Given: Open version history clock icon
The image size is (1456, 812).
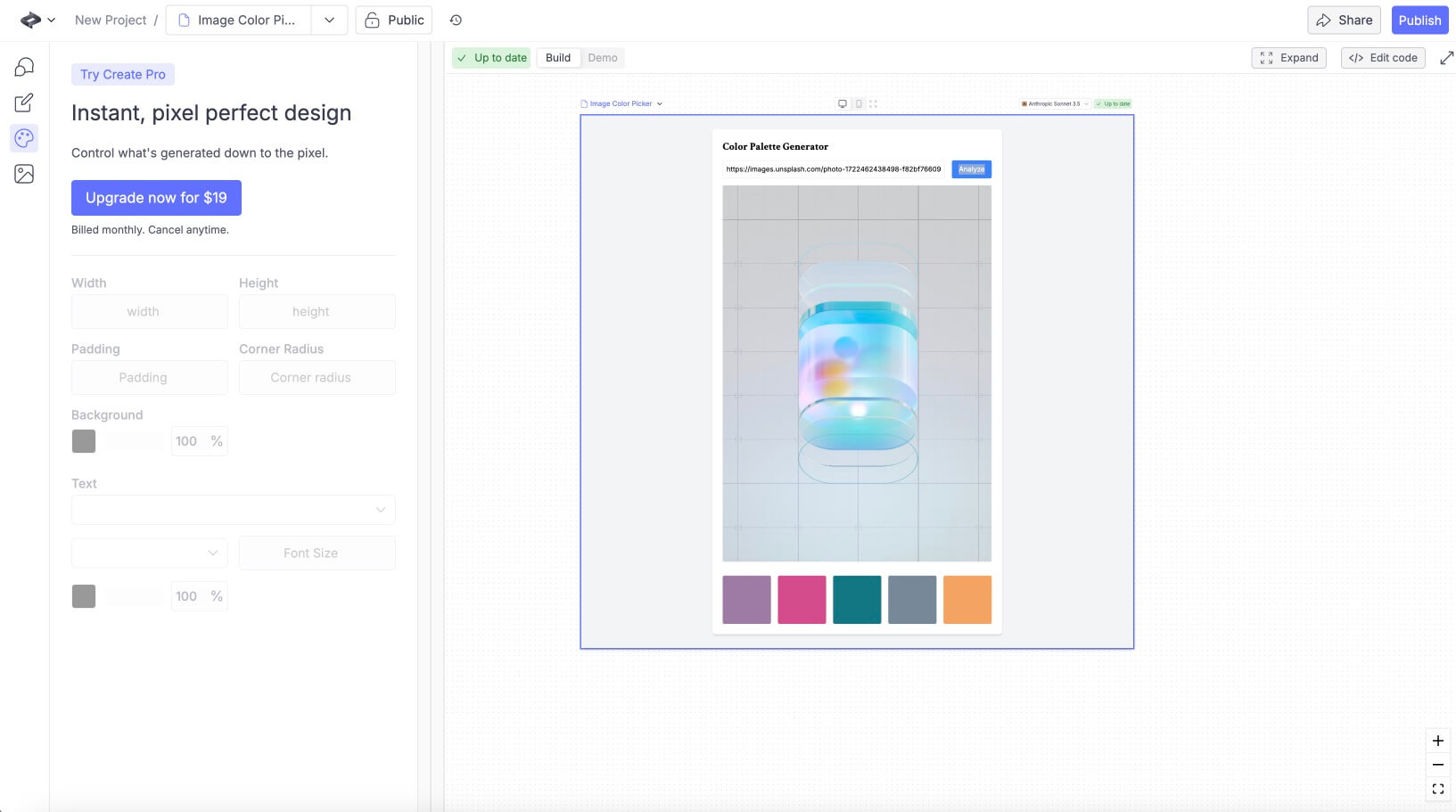Looking at the screenshot, I should tap(456, 20).
